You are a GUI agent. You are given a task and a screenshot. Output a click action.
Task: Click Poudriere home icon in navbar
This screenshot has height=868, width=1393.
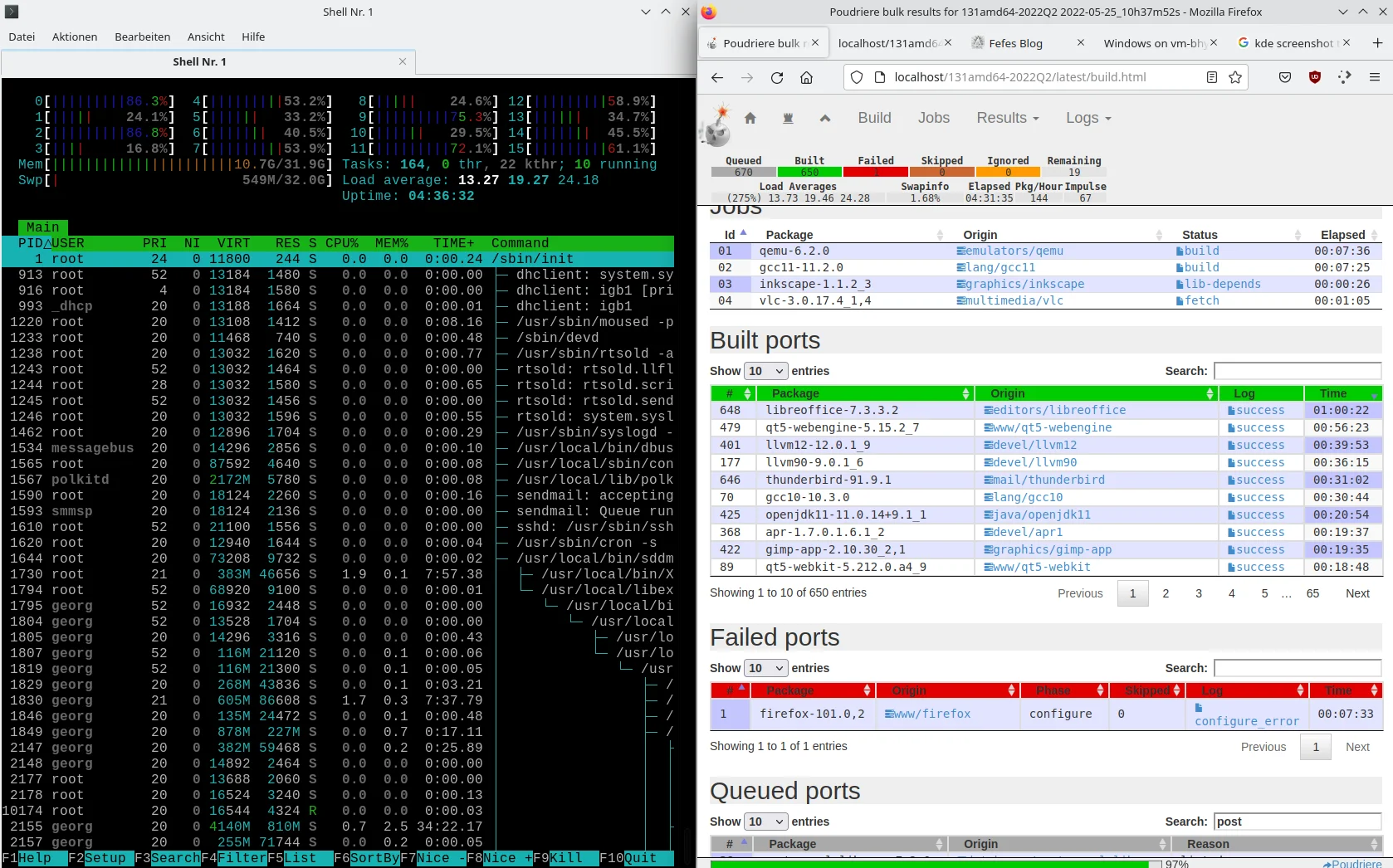750,118
